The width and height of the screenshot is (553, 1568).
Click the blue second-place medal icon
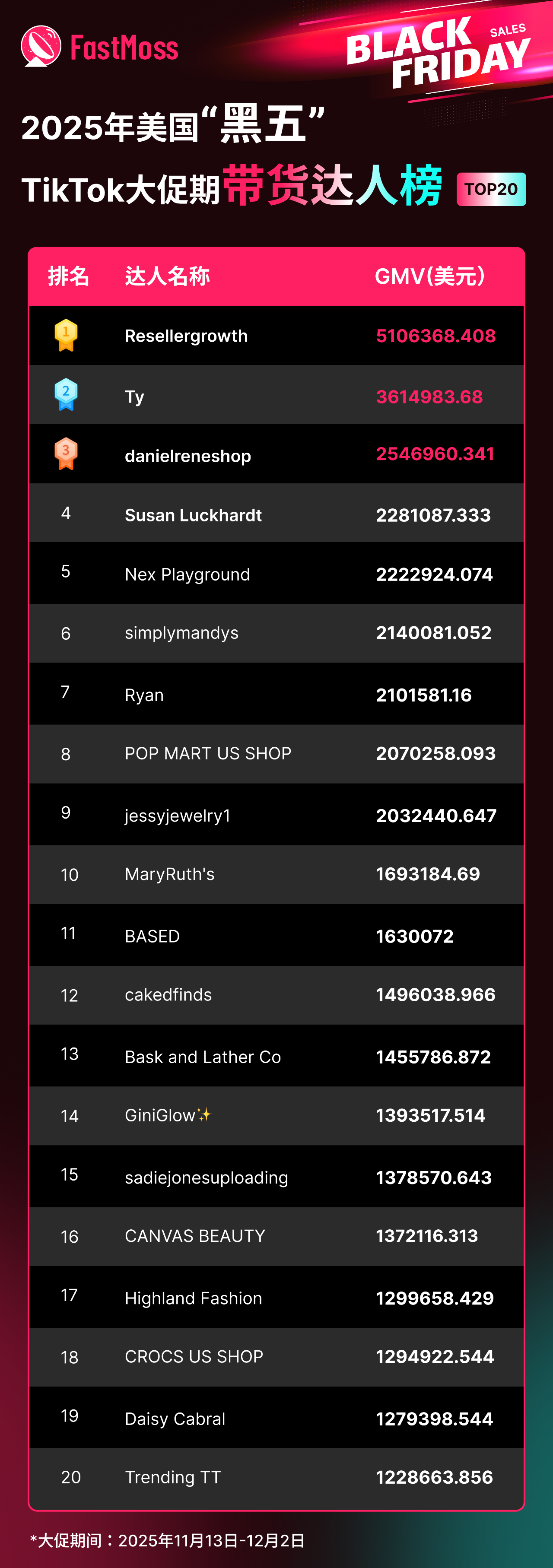[66, 394]
